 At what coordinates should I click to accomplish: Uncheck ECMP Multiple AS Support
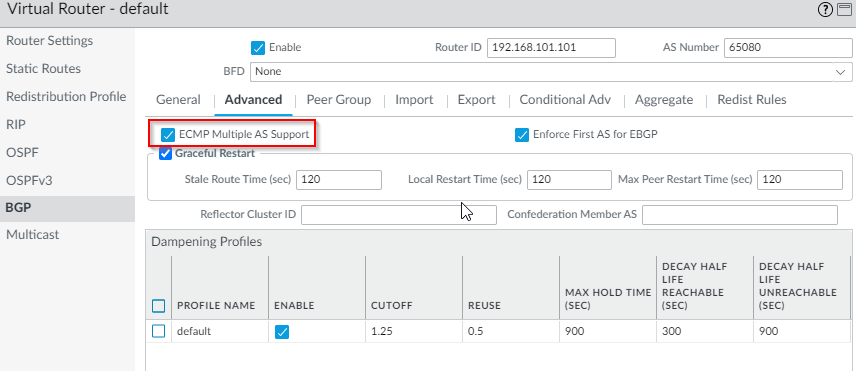point(168,134)
